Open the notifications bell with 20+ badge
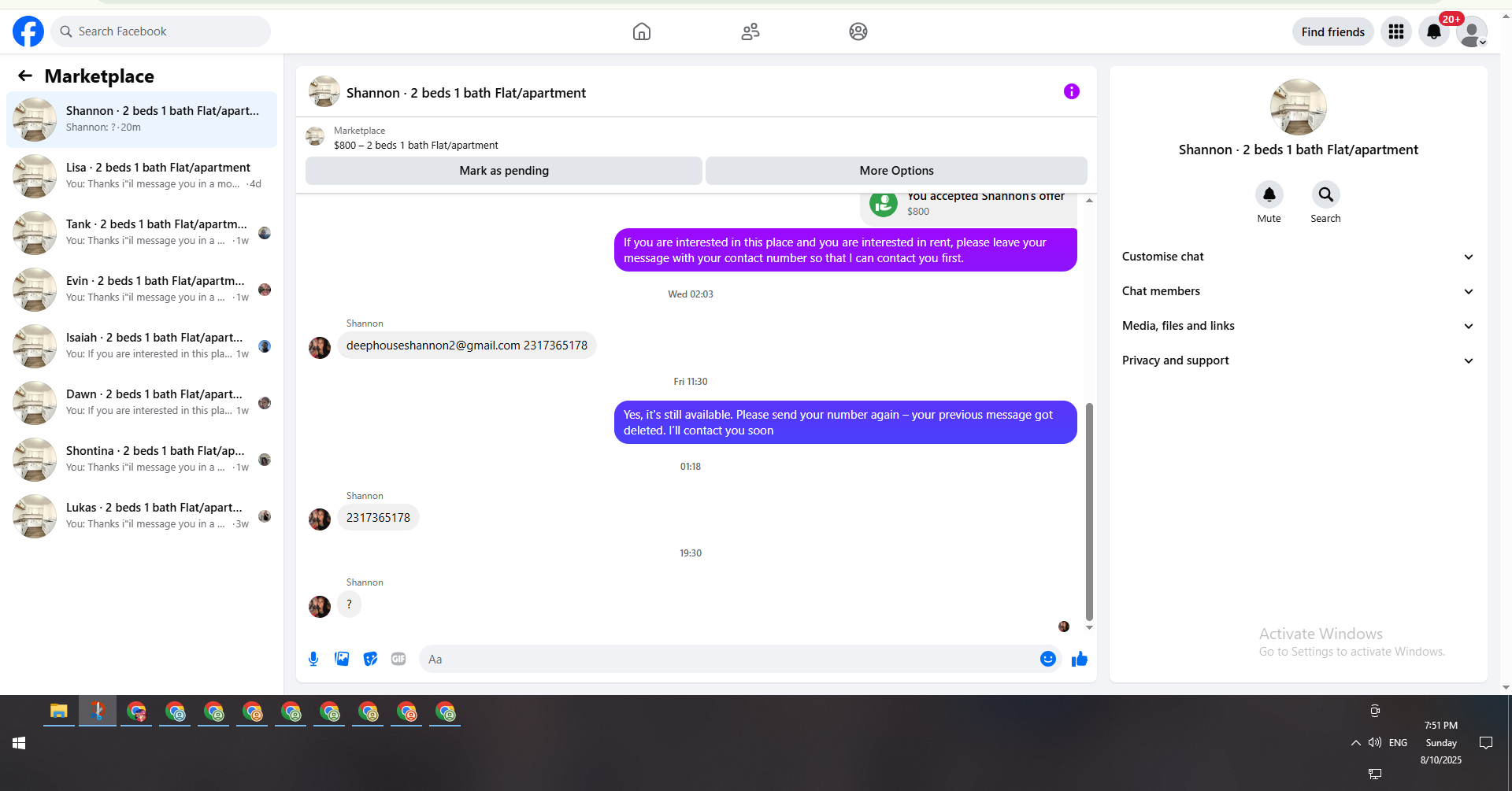The image size is (1512, 791). point(1434,31)
